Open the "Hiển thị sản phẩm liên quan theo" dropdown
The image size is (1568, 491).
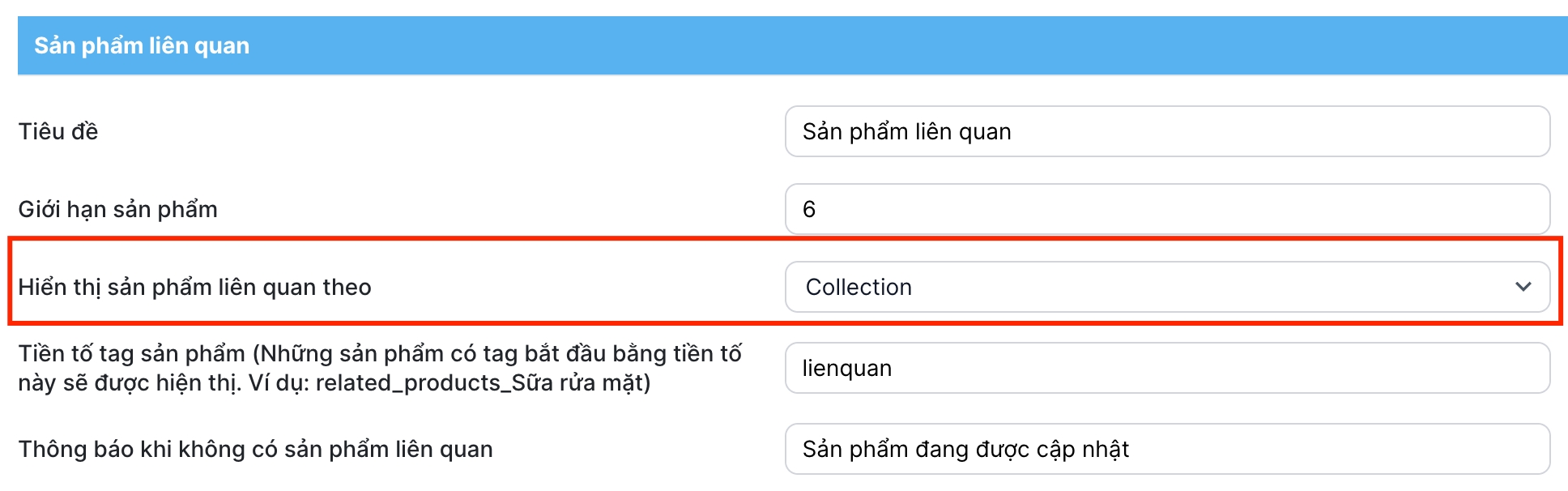tap(1166, 287)
